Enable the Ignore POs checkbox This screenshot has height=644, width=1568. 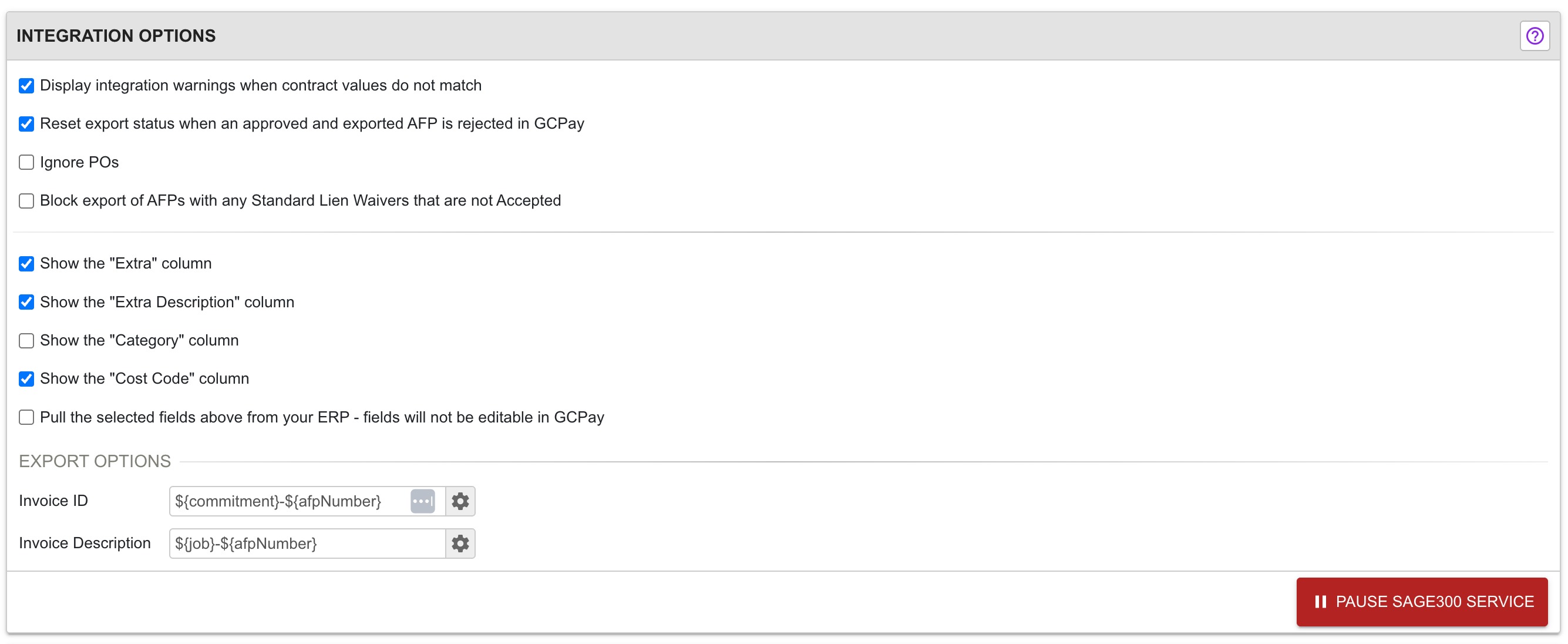(26, 163)
